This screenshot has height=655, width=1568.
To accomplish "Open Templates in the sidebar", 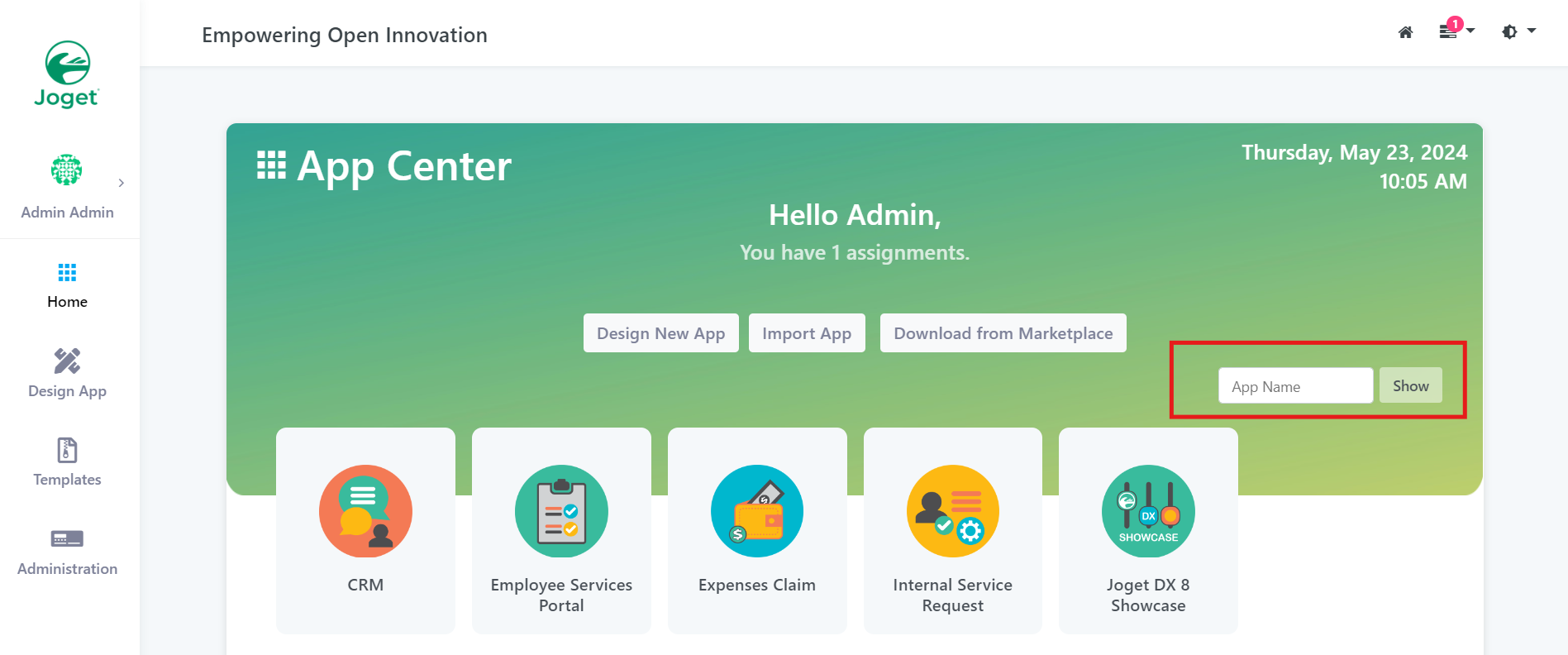I will point(67,462).
